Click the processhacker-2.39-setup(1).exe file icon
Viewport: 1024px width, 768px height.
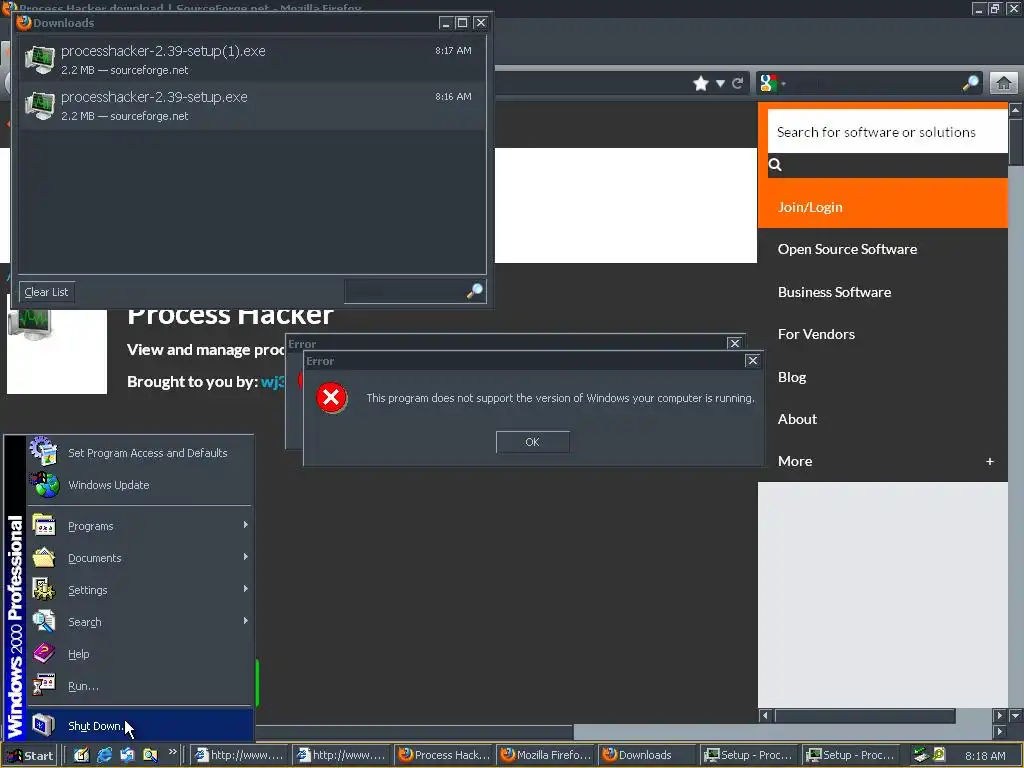[39, 59]
